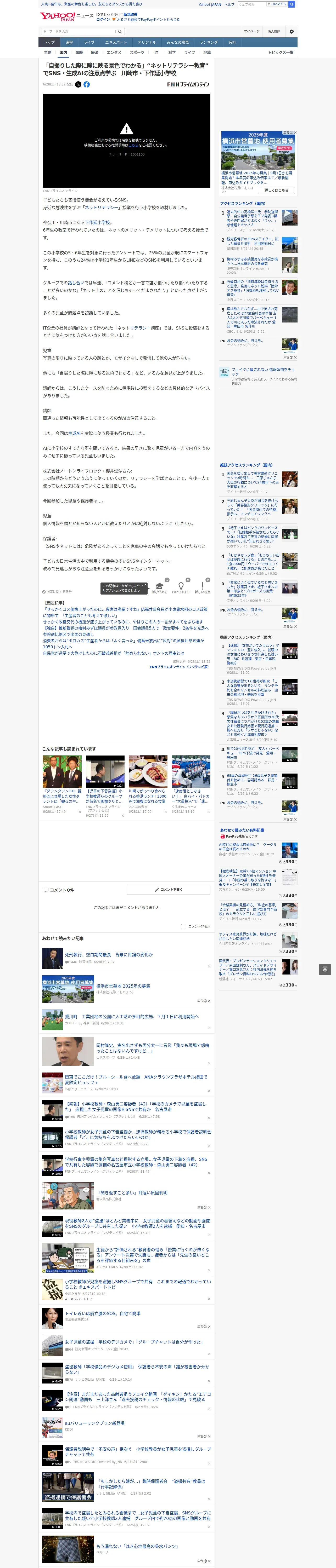336x1568 pixels.
Task: Click the ログイン link
Action: click(x=103, y=20)
